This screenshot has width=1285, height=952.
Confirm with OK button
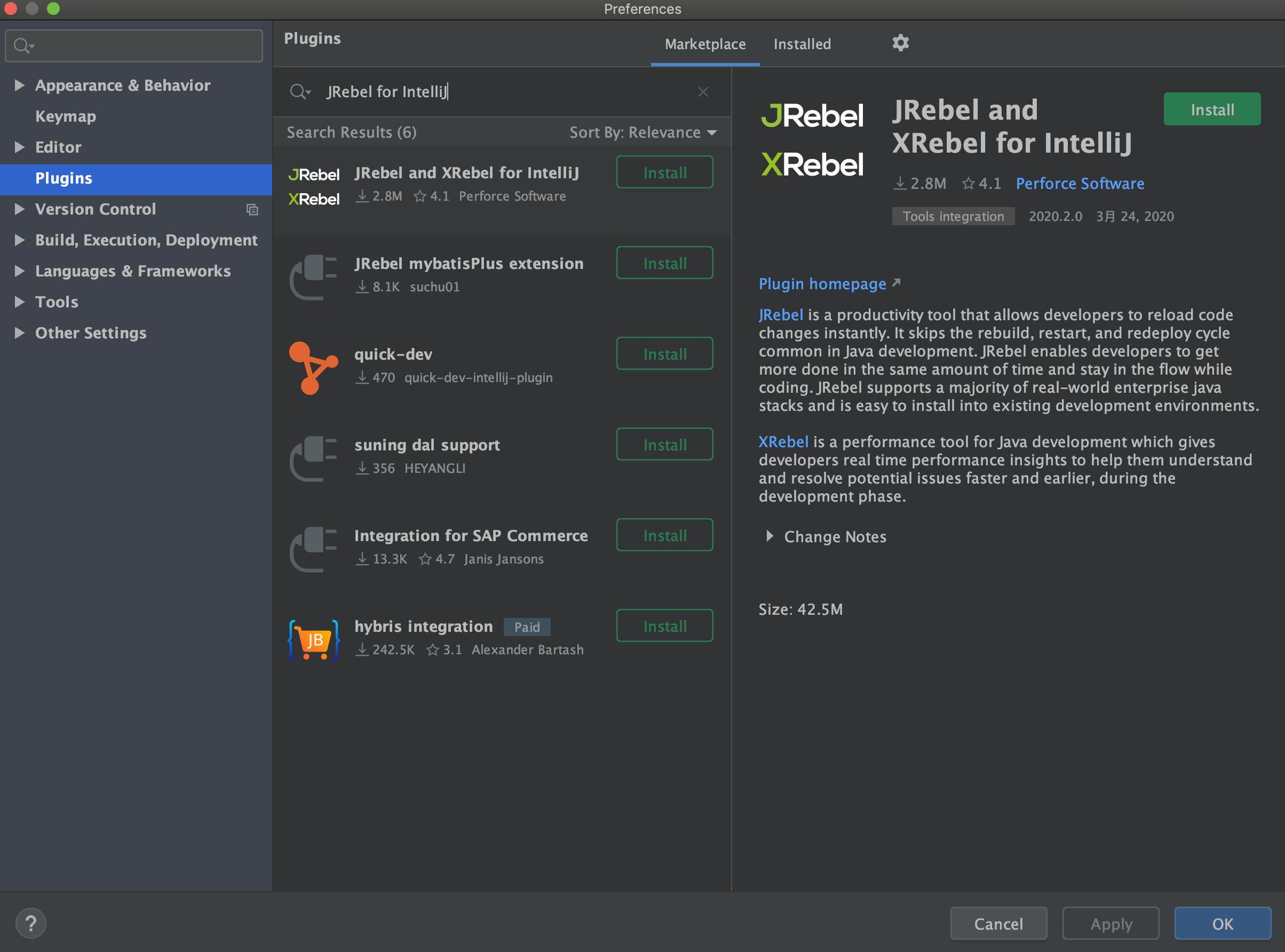tap(1222, 924)
